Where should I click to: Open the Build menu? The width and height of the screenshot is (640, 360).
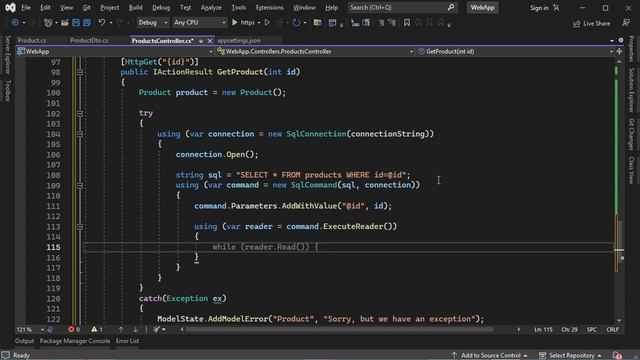coord(136,7)
